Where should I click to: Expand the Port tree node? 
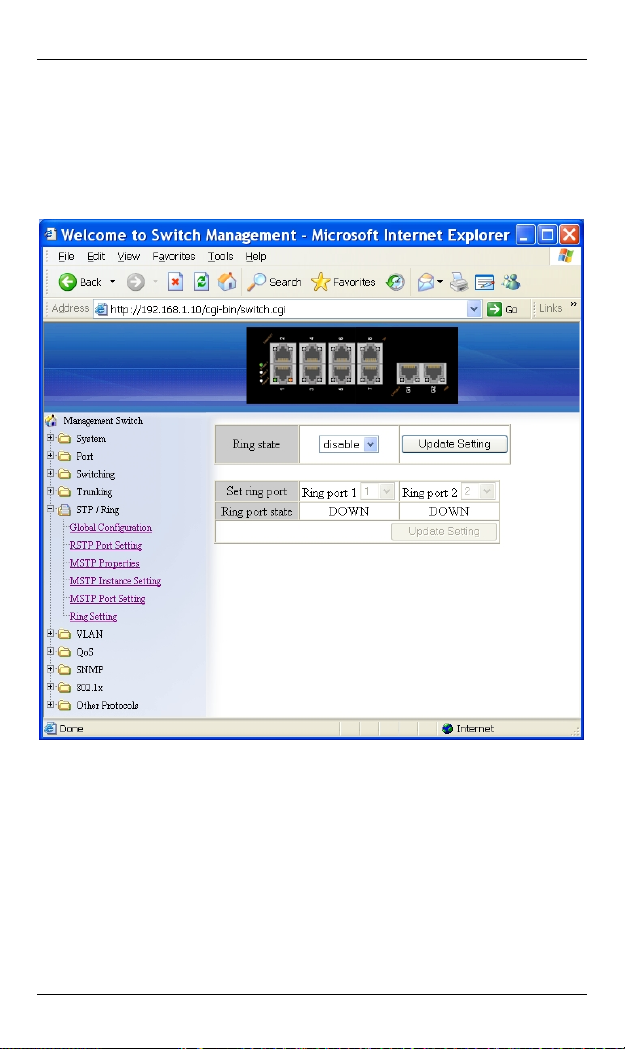tap(50, 456)
